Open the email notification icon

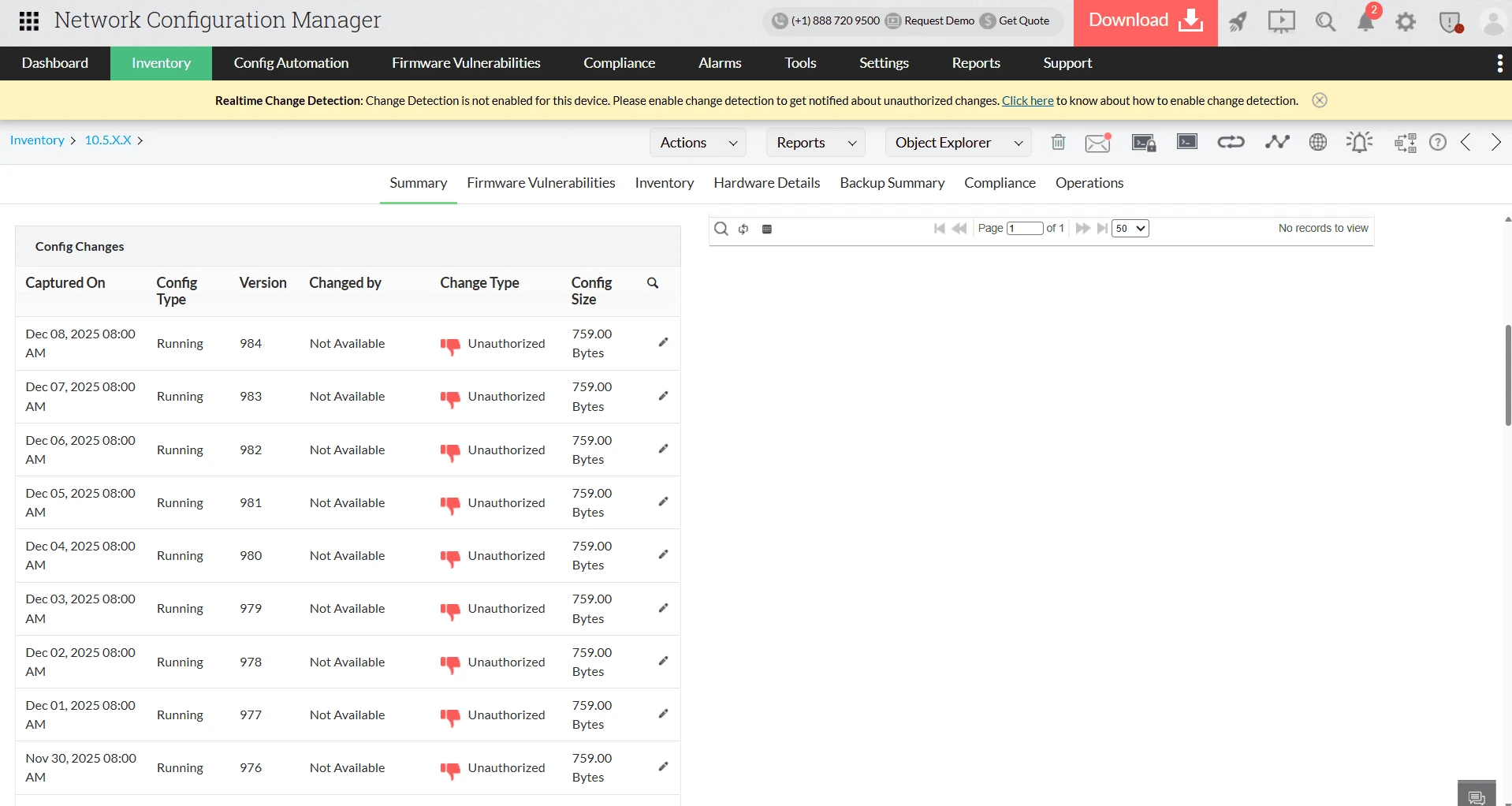(1097, 143)
